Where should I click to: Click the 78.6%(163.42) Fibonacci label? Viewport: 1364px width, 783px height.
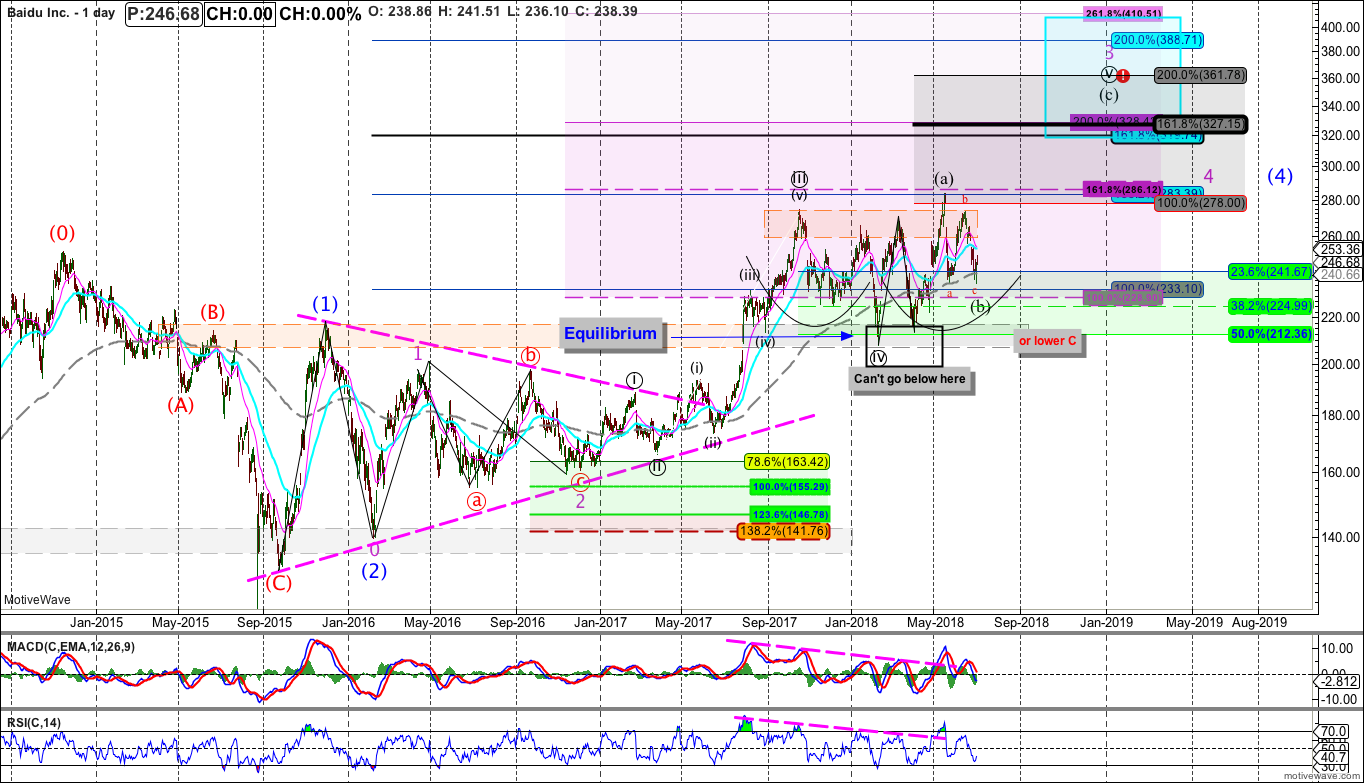coord(787,463)
